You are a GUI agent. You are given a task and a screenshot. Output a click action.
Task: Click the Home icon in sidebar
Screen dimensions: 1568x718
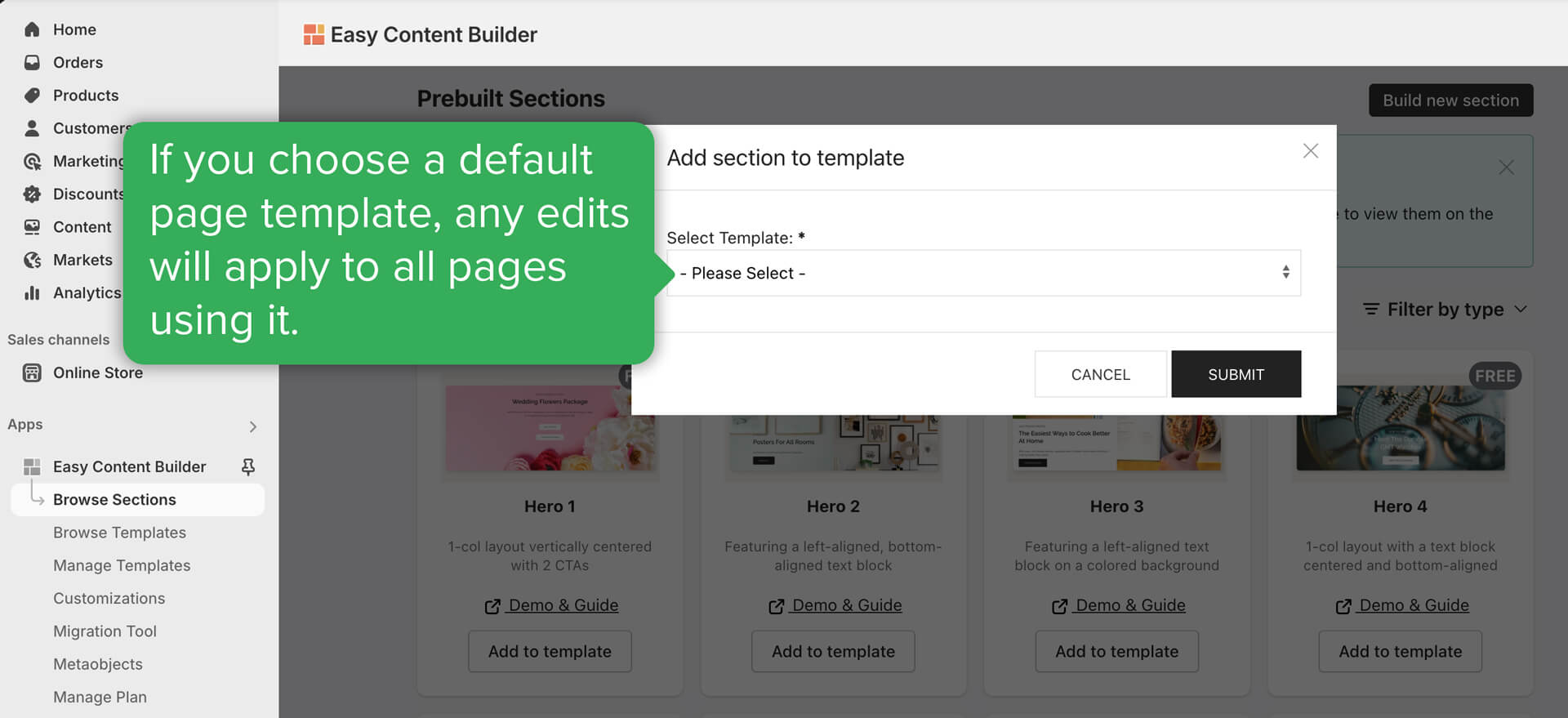click(x=32, y=29)
